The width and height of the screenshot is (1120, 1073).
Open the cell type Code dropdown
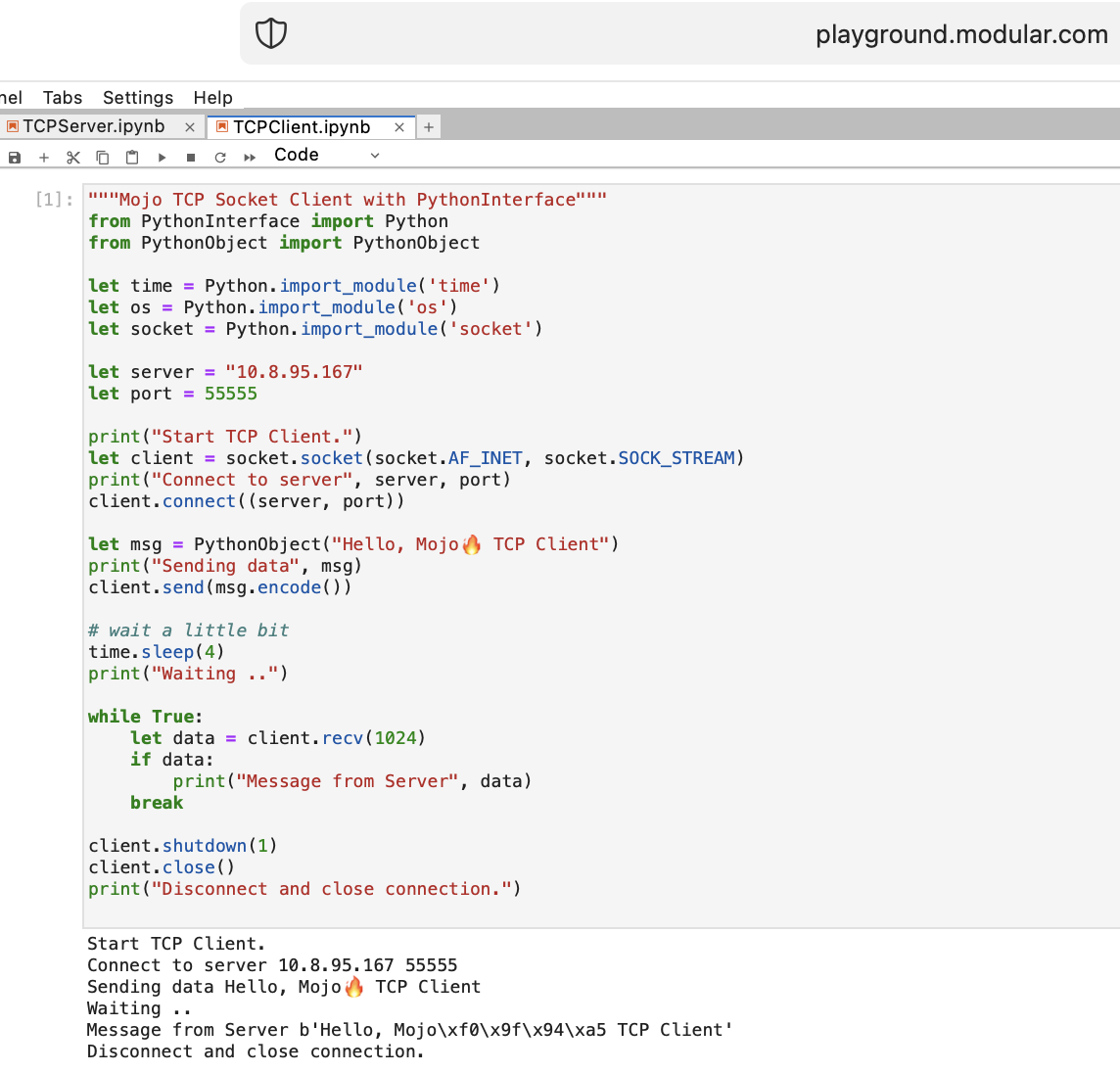(x=326, y=156)
